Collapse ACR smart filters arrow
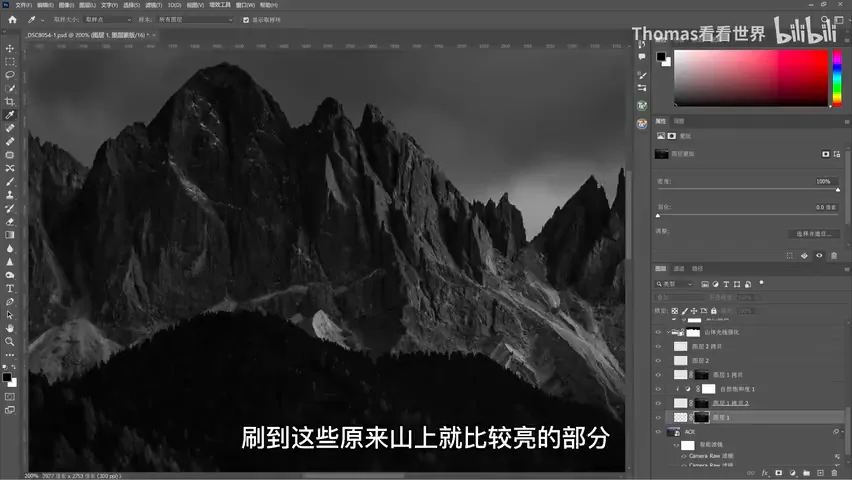Image resolution: width=852 pixels, height=480 pixels. 840,432
